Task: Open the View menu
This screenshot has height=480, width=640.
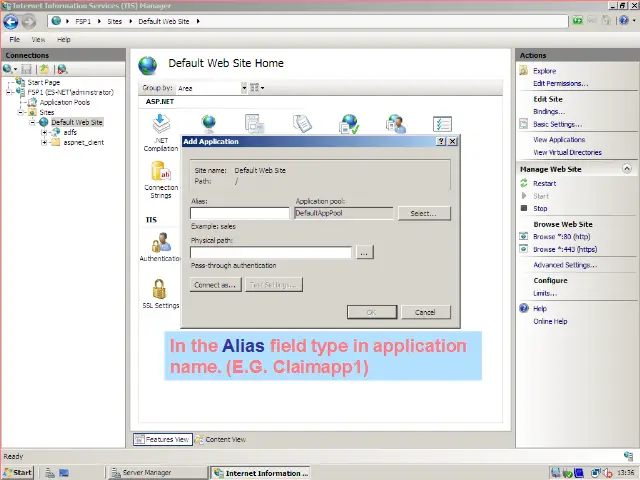Action: 38,39
